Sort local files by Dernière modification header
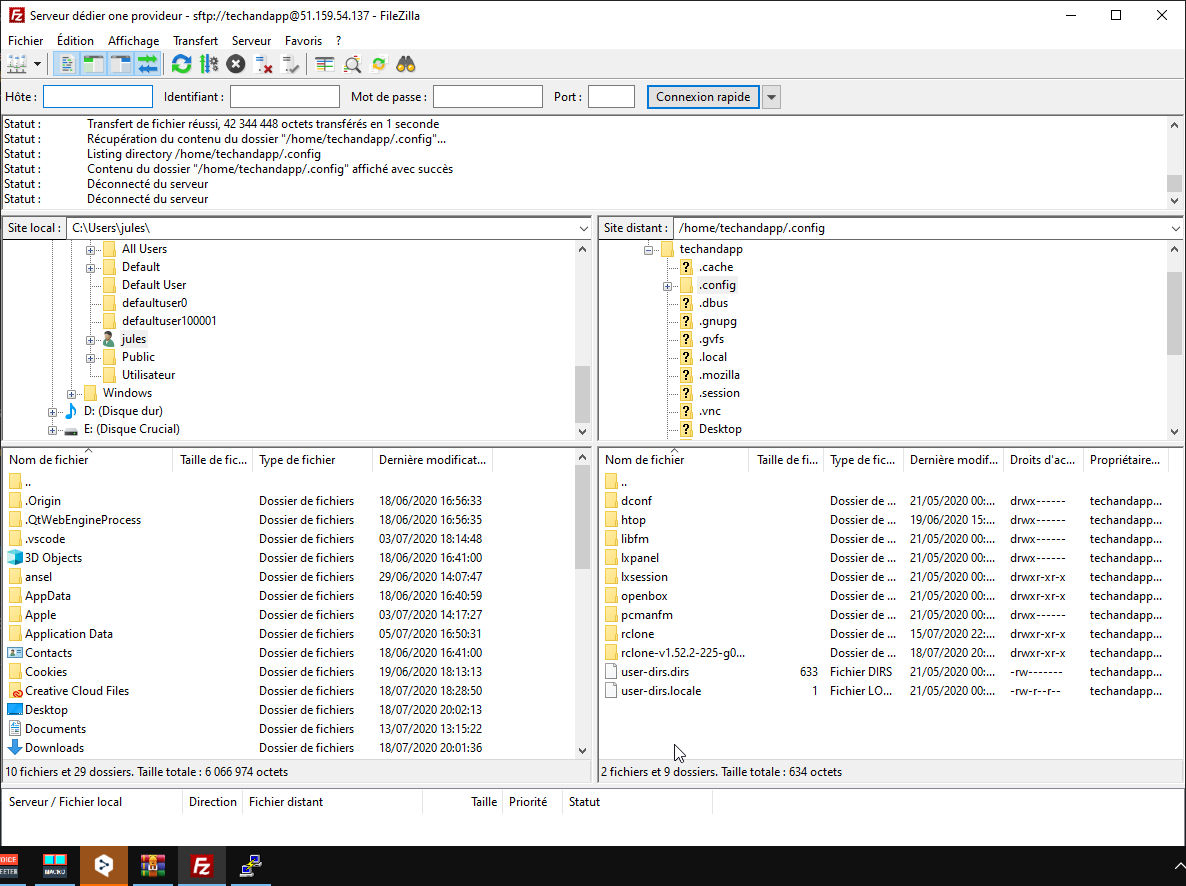Viewport: 1186px width, 886px height. coord(432,460)
